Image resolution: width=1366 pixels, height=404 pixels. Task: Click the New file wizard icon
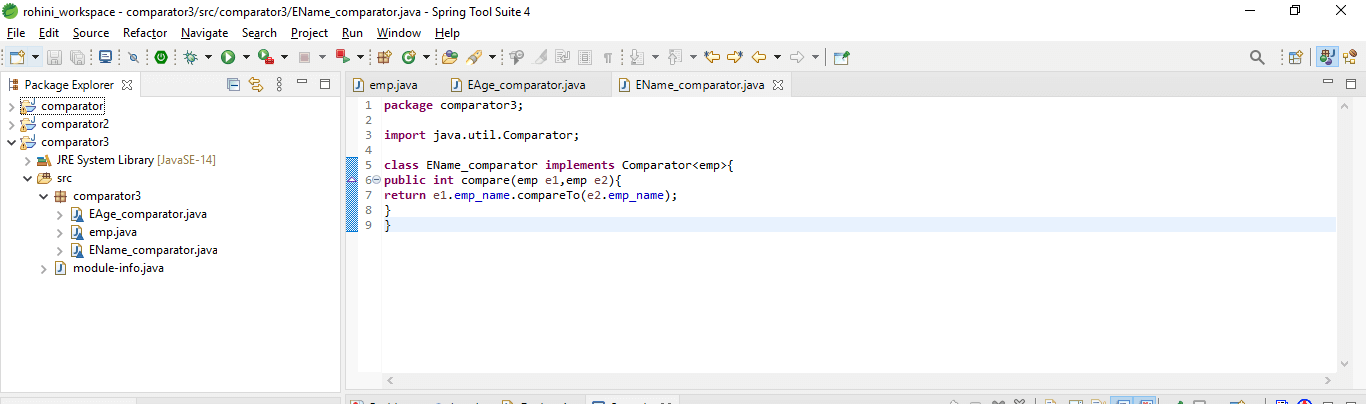click(17, 57)
